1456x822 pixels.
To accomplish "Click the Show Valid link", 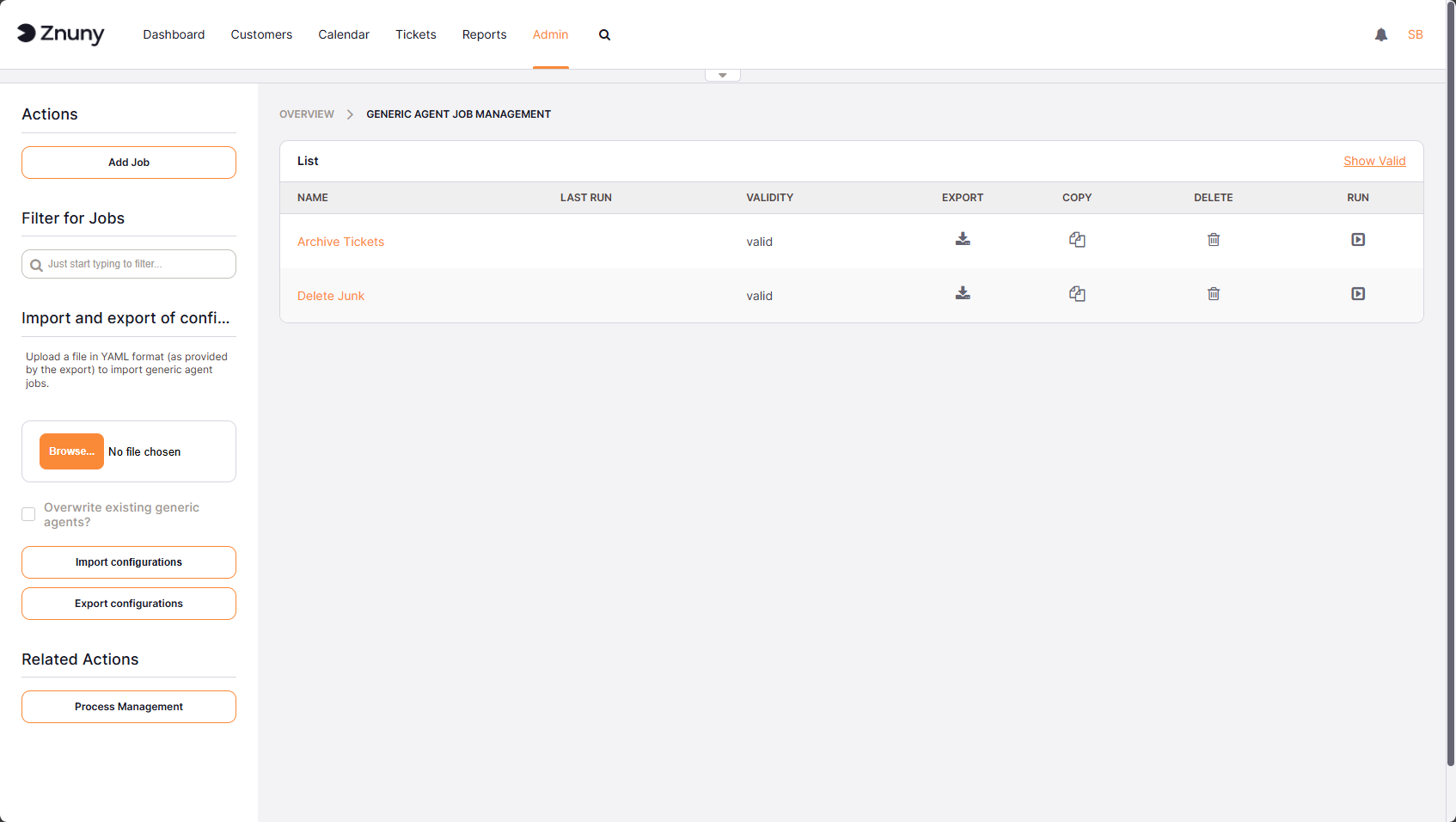I will 1374,161.
